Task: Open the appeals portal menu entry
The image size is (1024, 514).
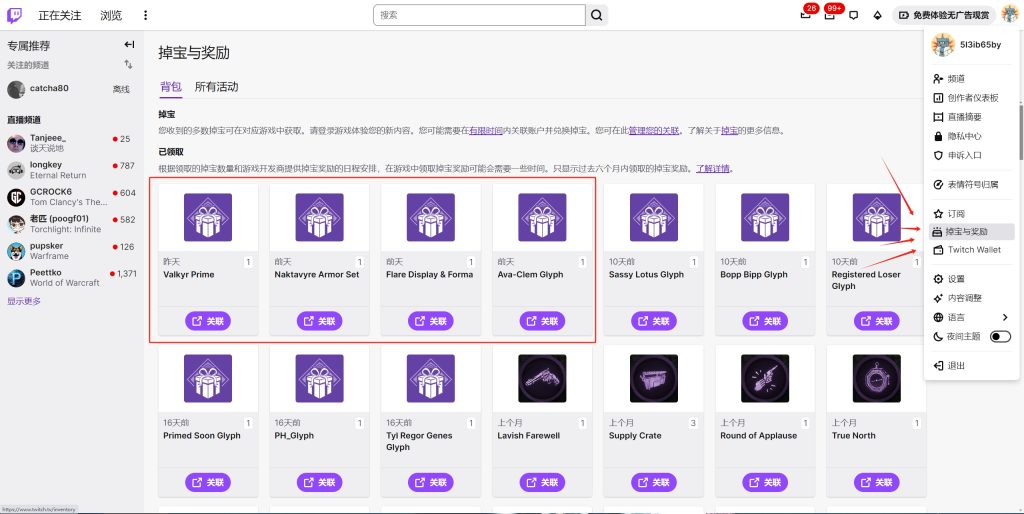Action: [x=972, y=155]
